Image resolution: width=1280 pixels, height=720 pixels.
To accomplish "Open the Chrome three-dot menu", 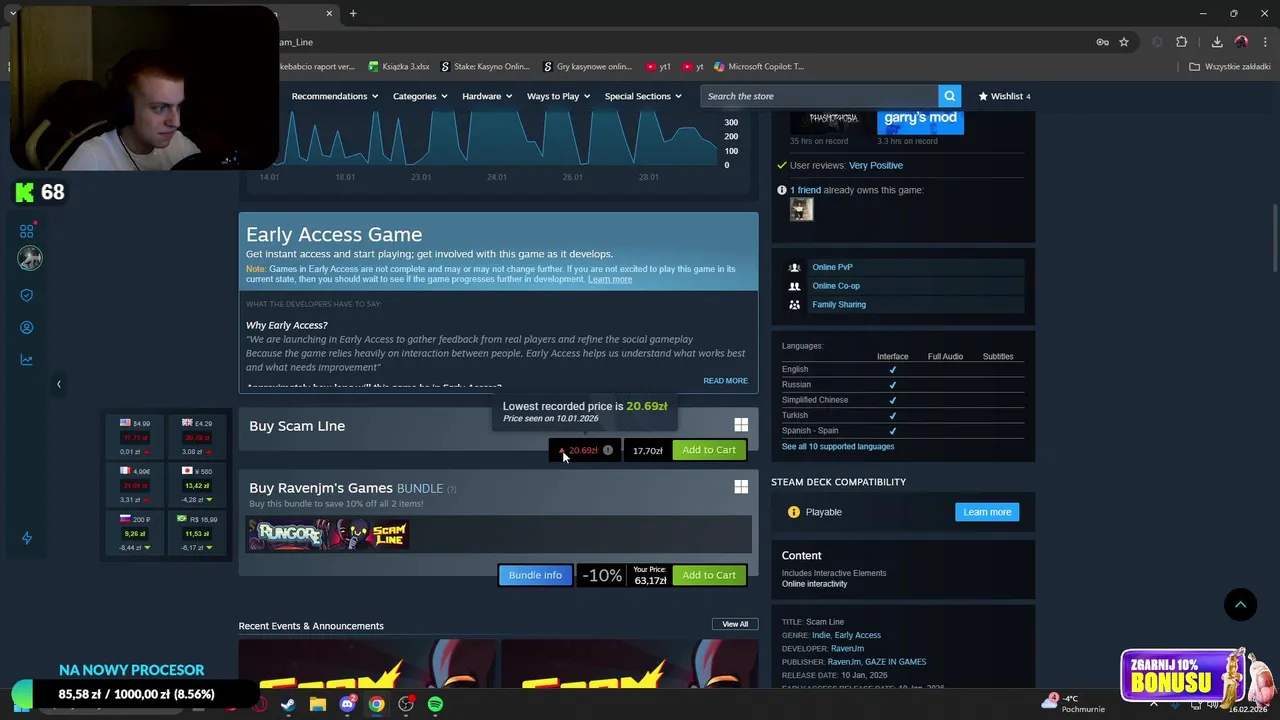I will tap(1265, 42).
